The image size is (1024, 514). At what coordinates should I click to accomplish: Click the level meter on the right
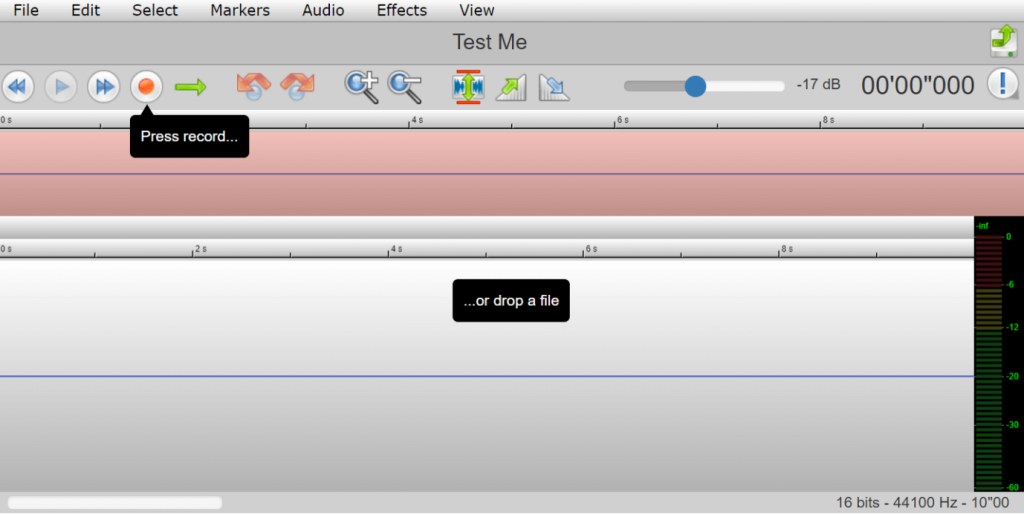(x=999, y=354)
